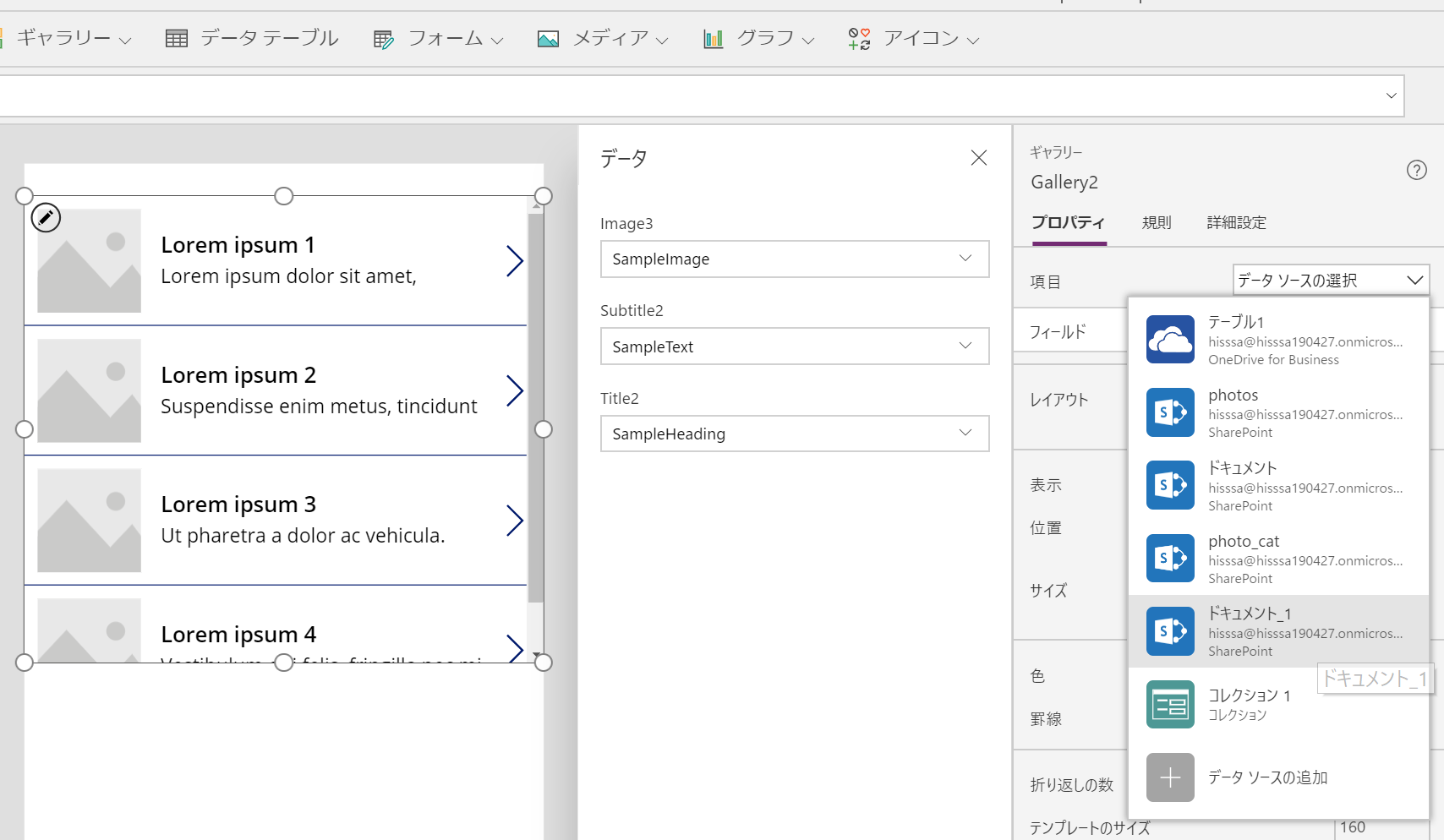Click the 'Suspendisse enim metus, tincidunt' subtitle

click(x=319, y=406)
